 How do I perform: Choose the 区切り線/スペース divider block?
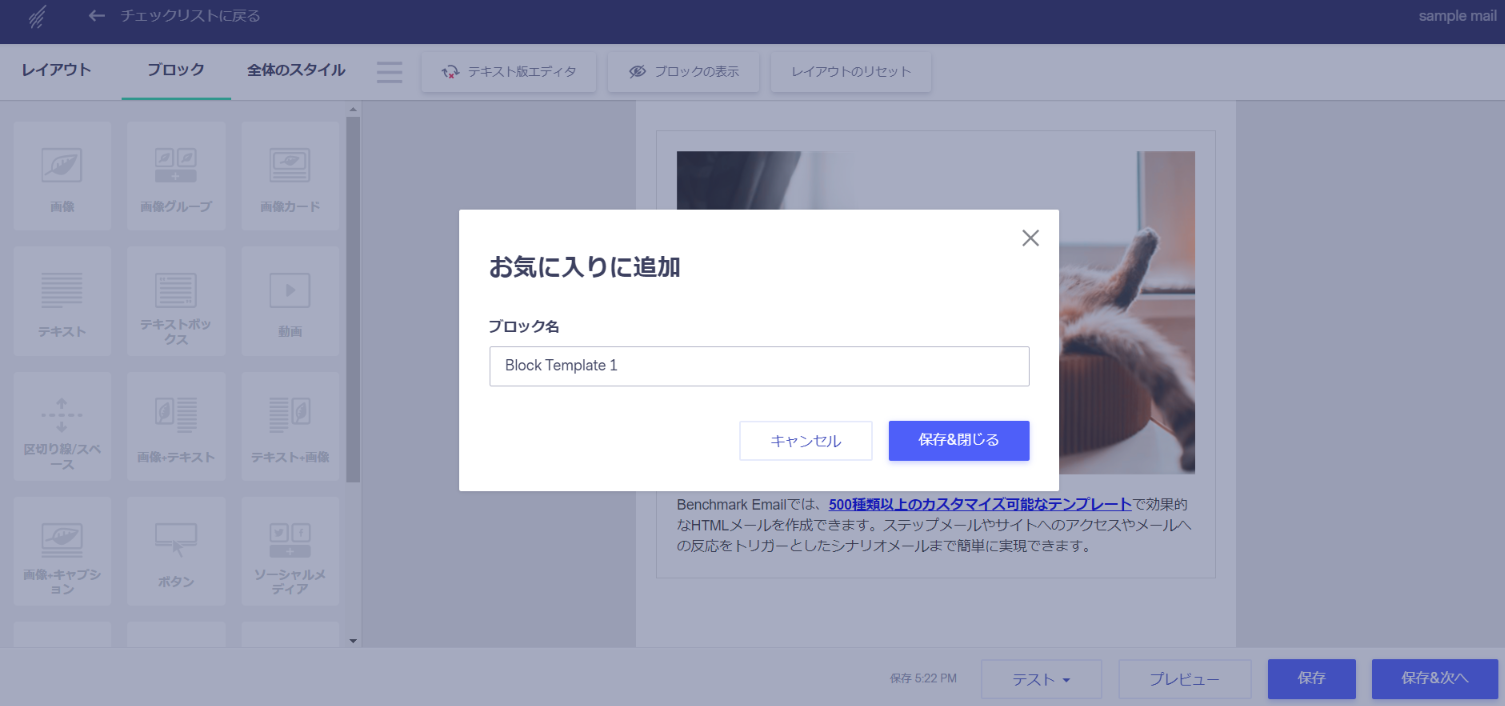(x=62, y=426)
